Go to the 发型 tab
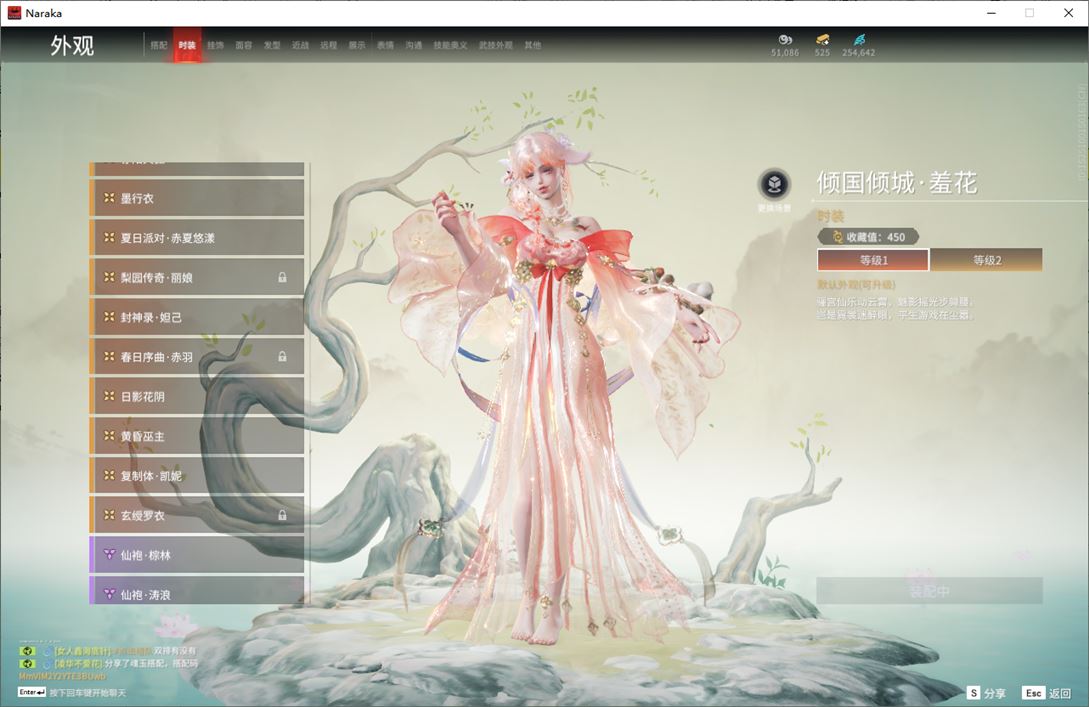The height and width of the screenshot is (707, 1089). (272, 45)
